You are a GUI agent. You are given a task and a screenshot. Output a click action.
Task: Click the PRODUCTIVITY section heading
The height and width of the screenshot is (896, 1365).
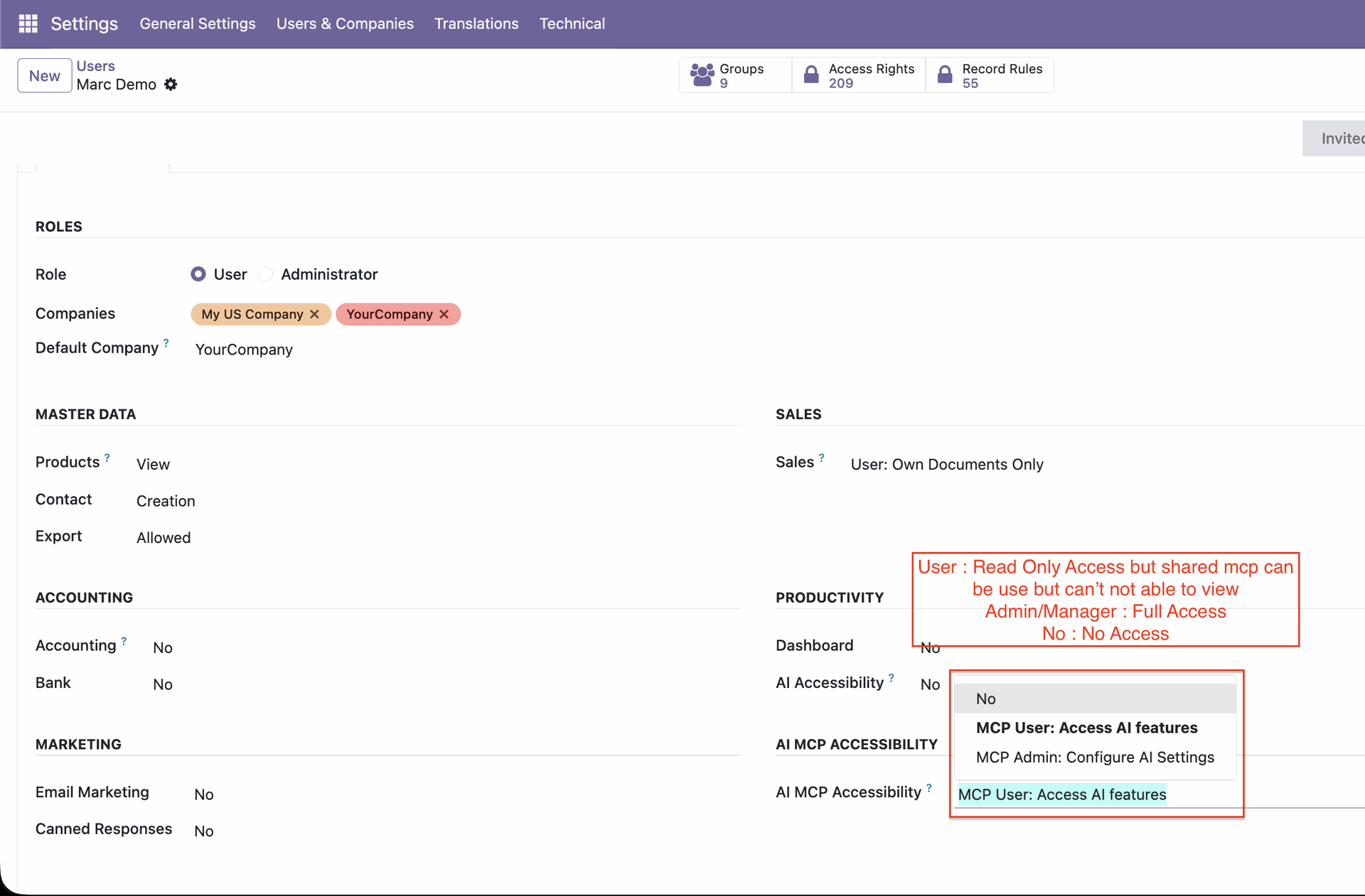tap(830, 598)
